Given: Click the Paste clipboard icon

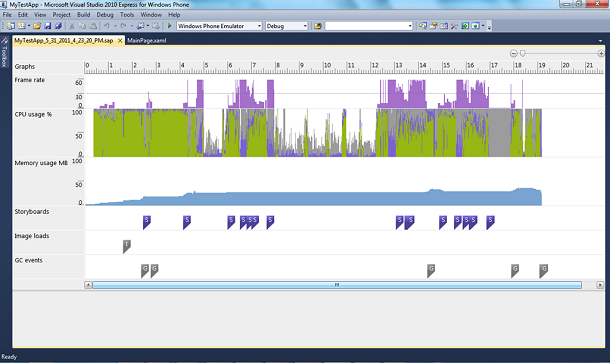Looking at the screenshot, I should point(93,26).
